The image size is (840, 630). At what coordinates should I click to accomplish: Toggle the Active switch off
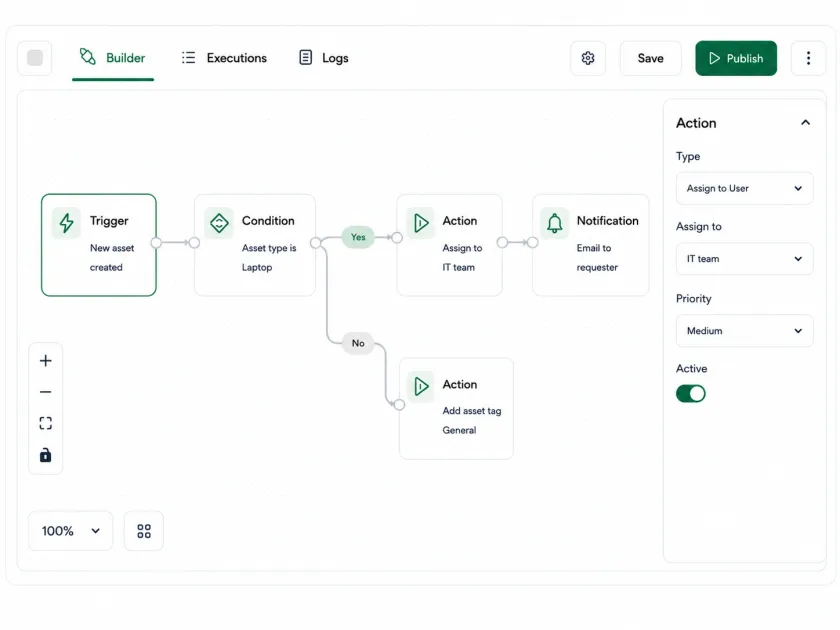(691, 394)
